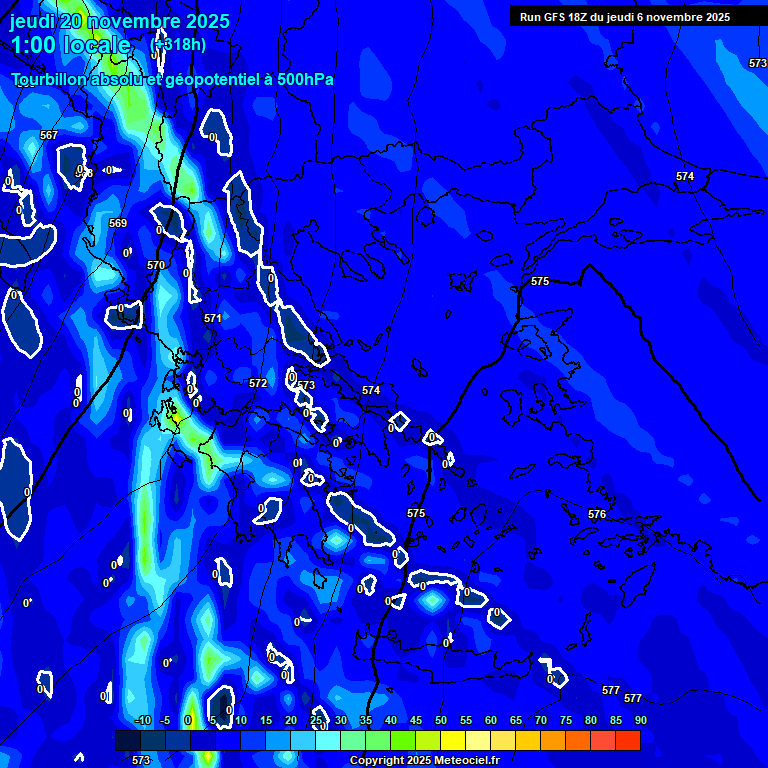This screenshot has width=768, height=768.
Task: Select the 576 contour label on map
Action: (597, 514)
